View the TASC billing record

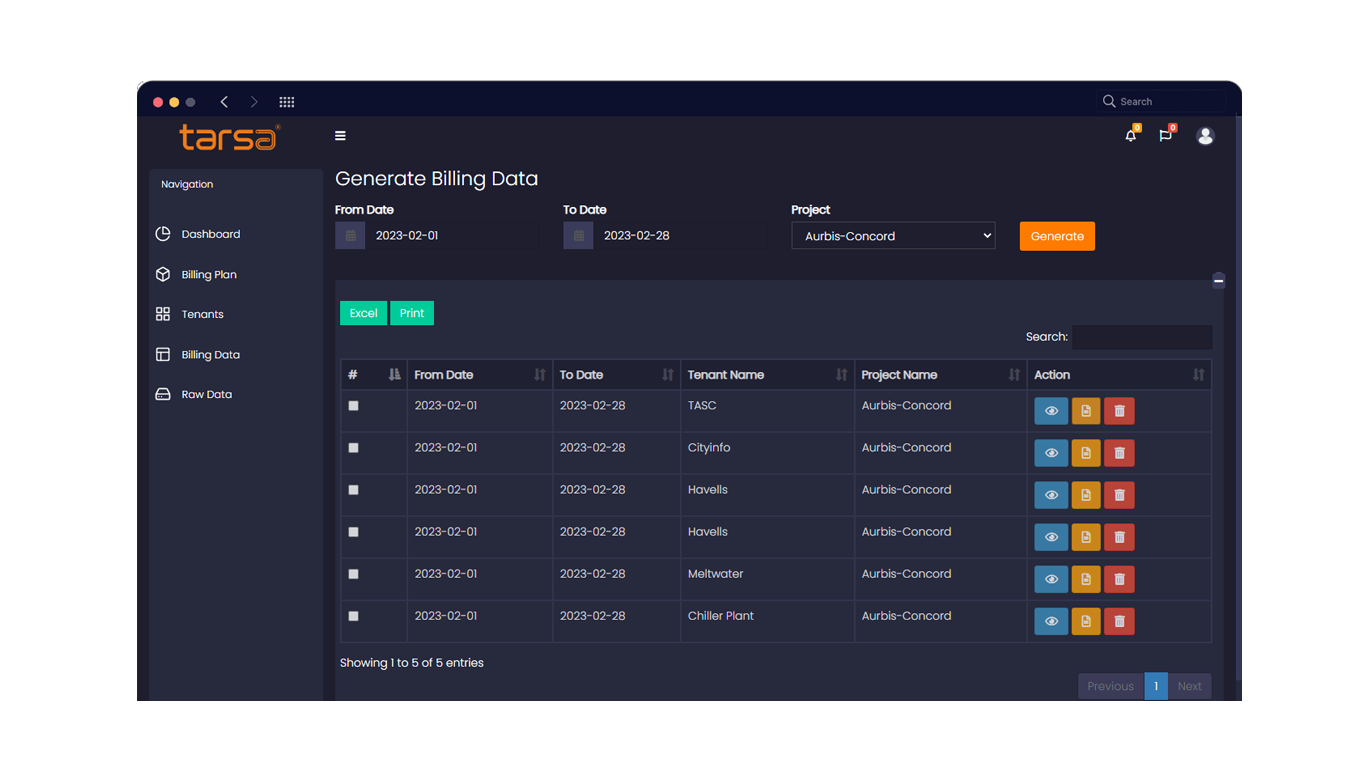pyautogui.click(x=1051, y=411)
